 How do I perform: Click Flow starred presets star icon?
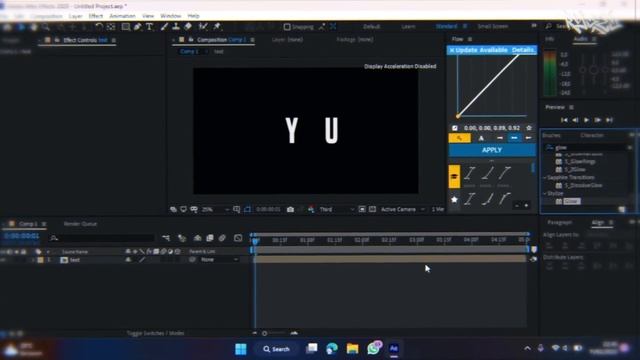click(x=454, y=200)
